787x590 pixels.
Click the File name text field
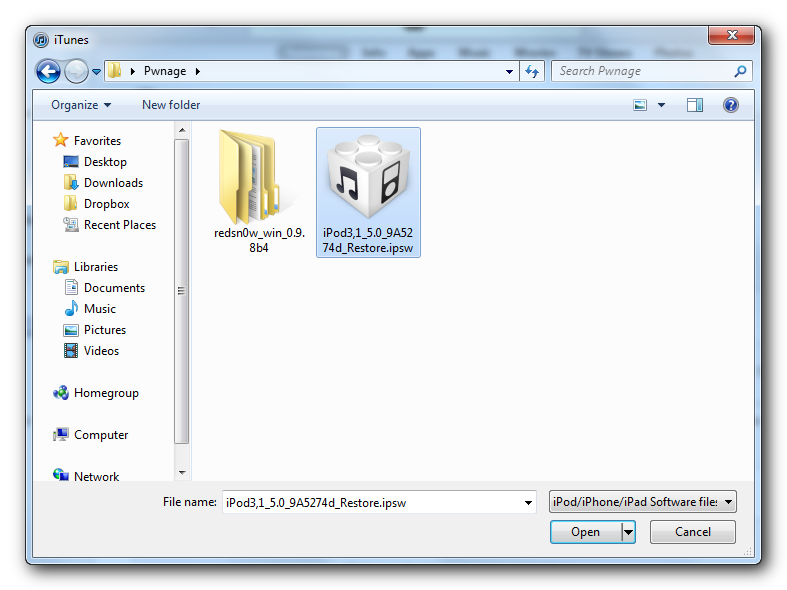(x=371, y=503)
